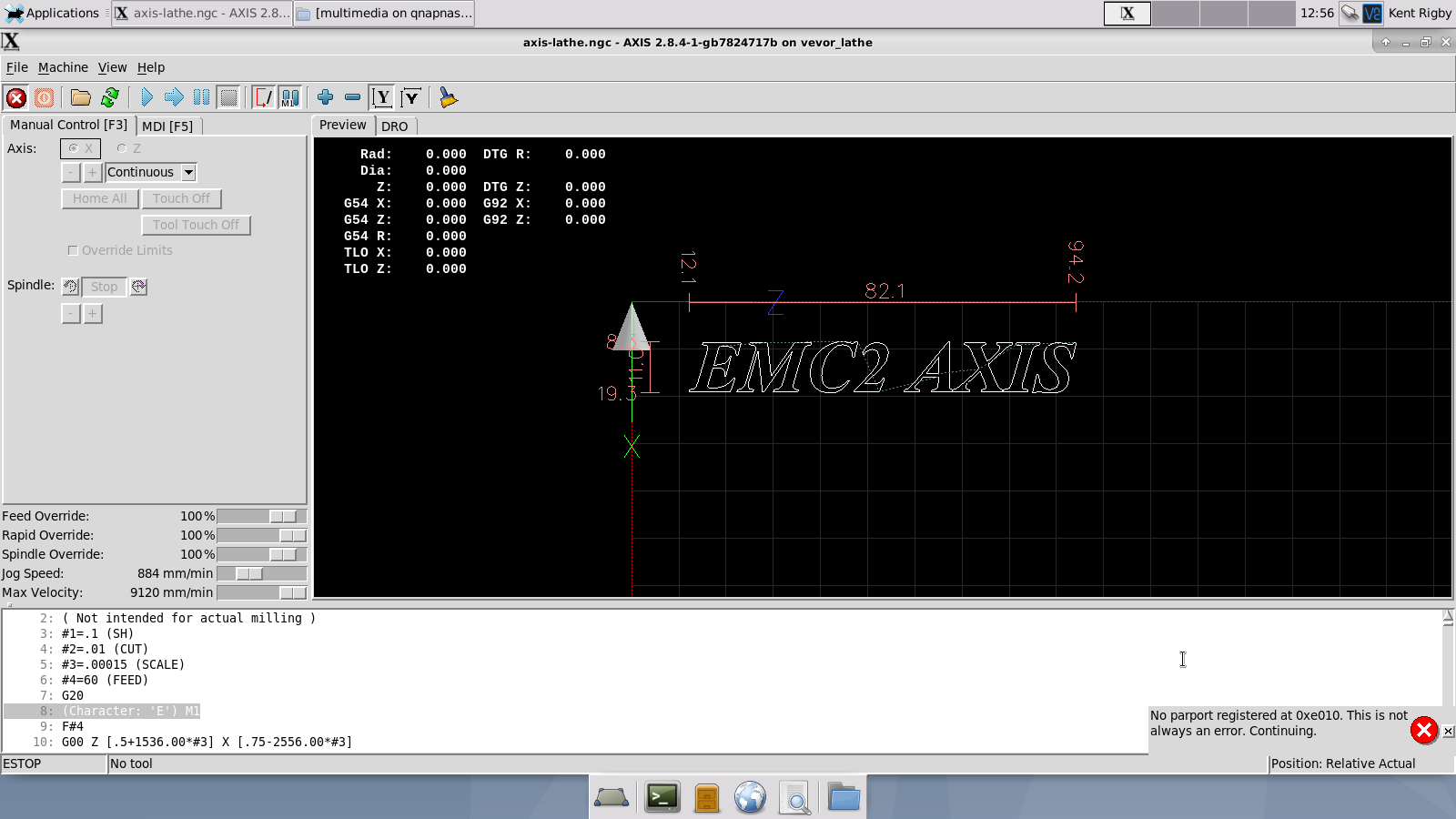Image resolution: width=1456 pixels, height=819 pixels.
Task: Jog axis in plus direction
Action: [92, 172]
